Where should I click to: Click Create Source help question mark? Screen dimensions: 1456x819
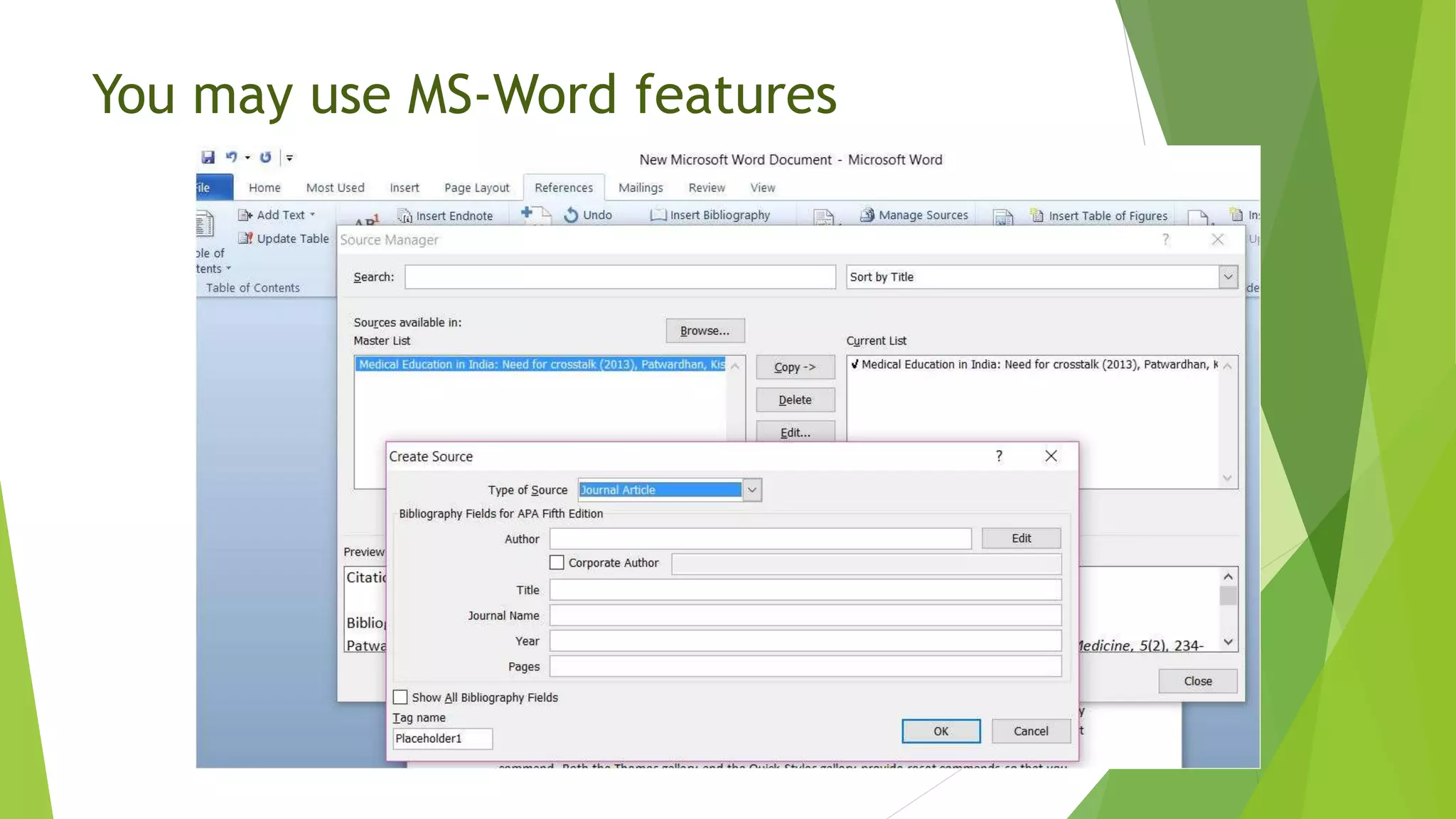click(999, 456)
